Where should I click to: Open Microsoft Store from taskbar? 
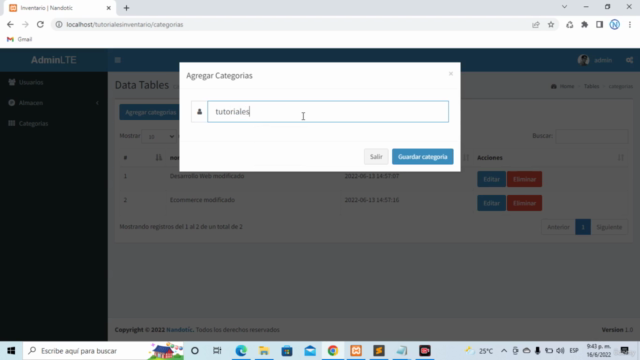coord(287,351)
